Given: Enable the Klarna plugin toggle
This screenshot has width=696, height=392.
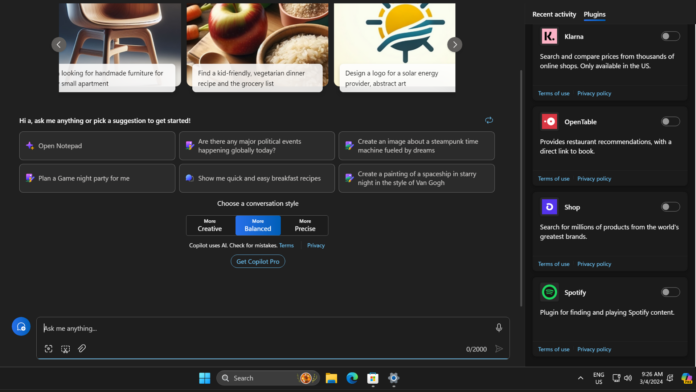Looking at the screenshot, I should (x=670, y=36).
